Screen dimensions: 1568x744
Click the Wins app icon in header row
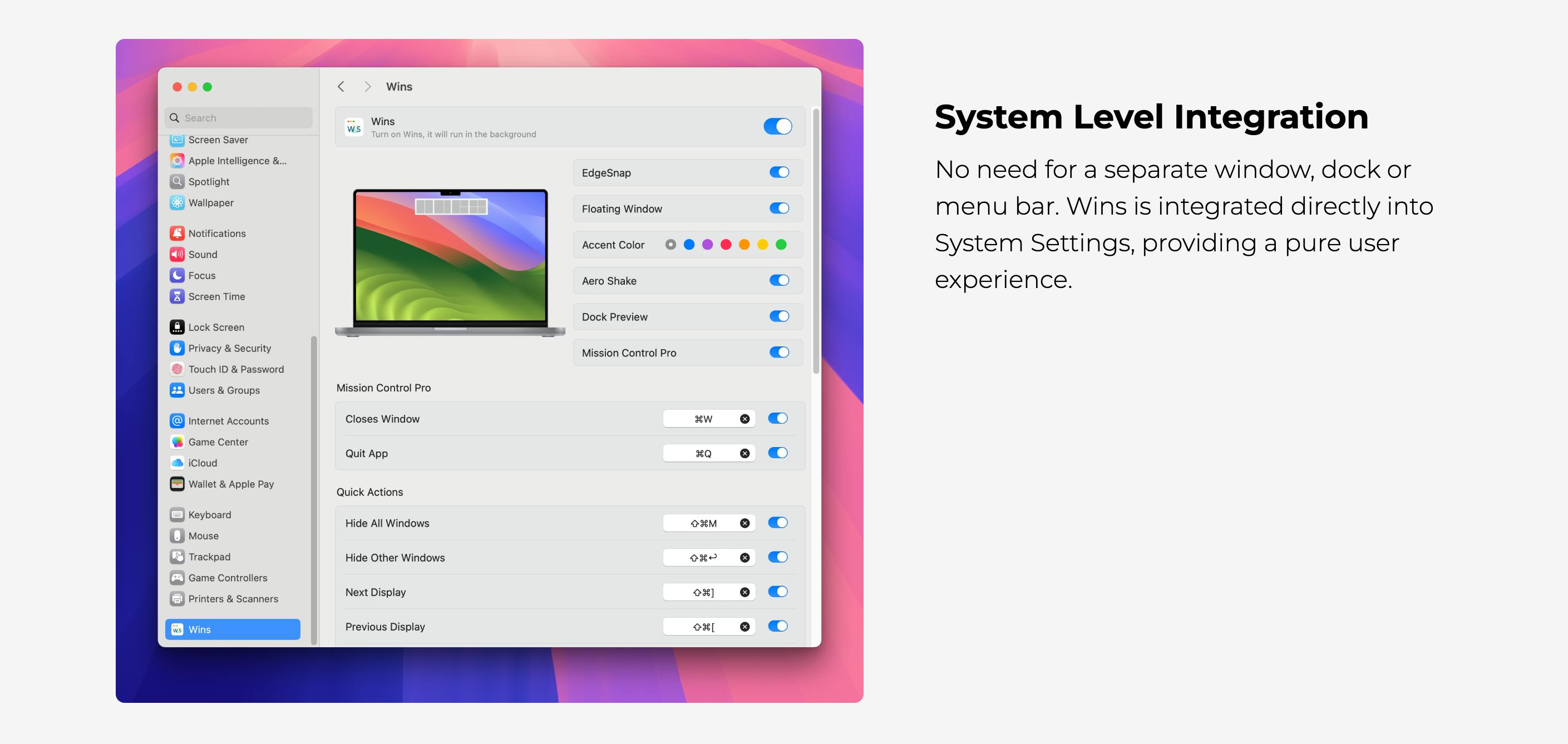click(354, 127)
